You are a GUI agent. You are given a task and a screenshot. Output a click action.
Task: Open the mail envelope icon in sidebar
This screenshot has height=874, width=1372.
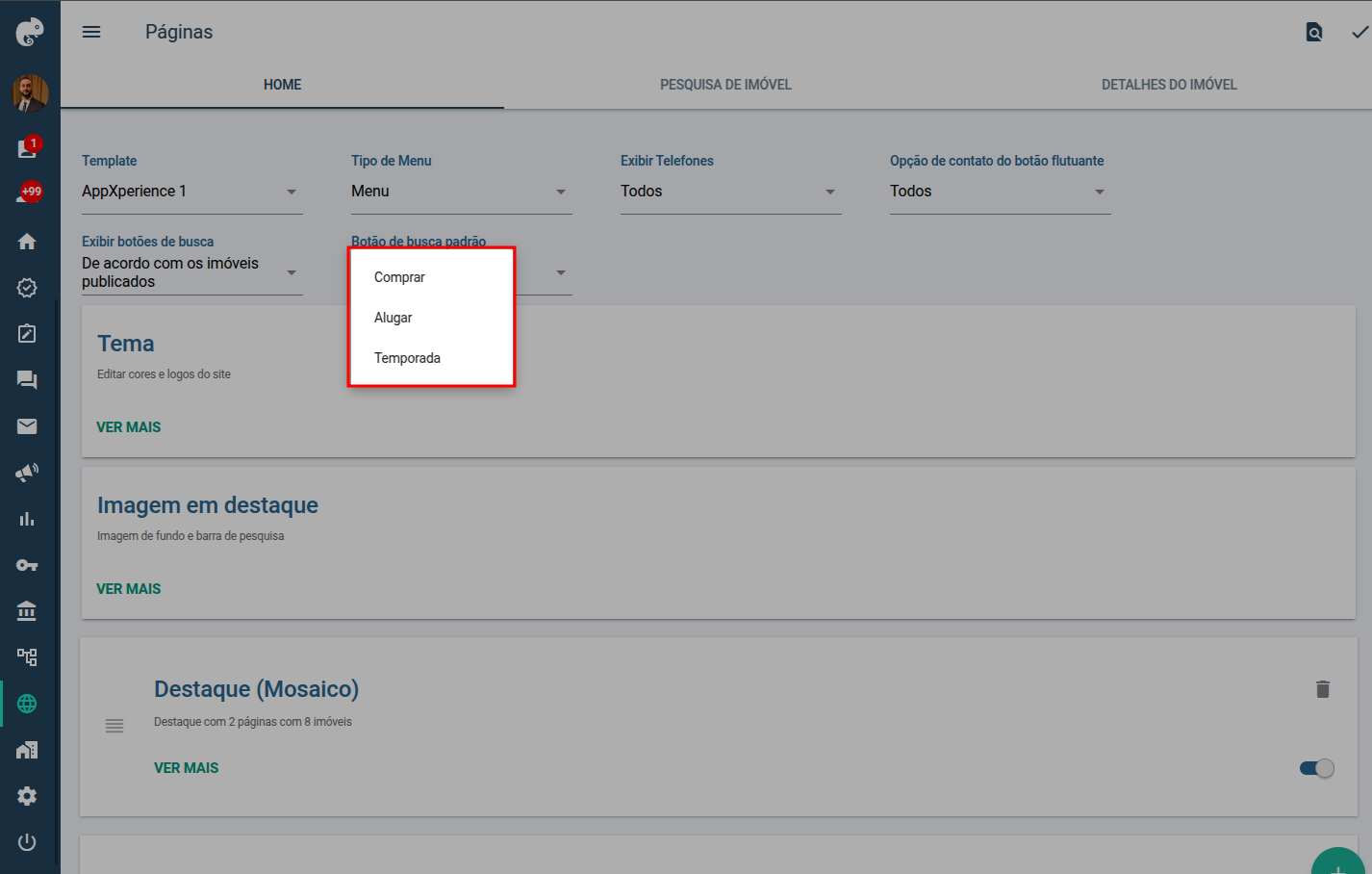pos(27,426)
